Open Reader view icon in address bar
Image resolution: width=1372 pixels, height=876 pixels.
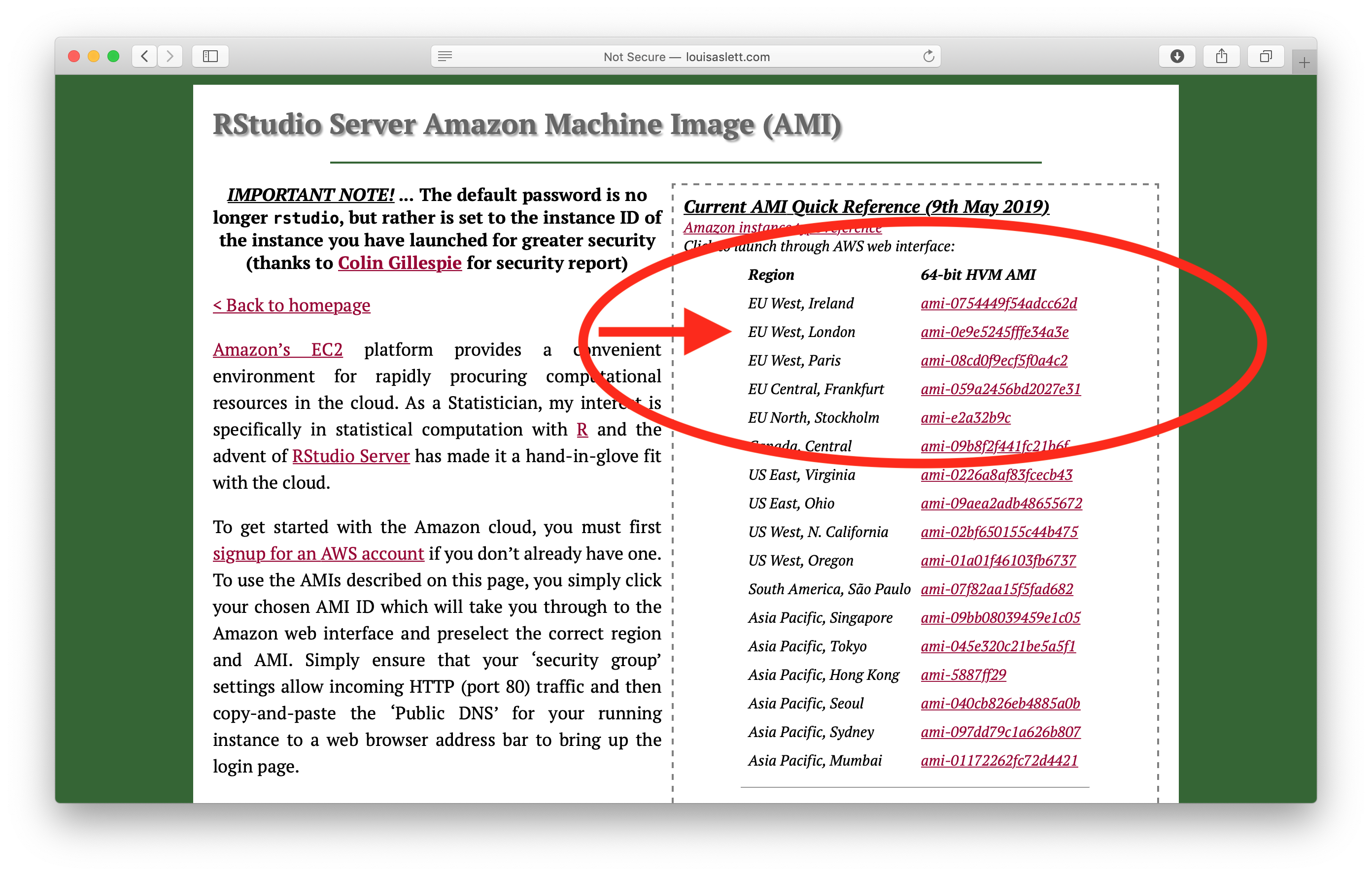(x=445, y=56)
